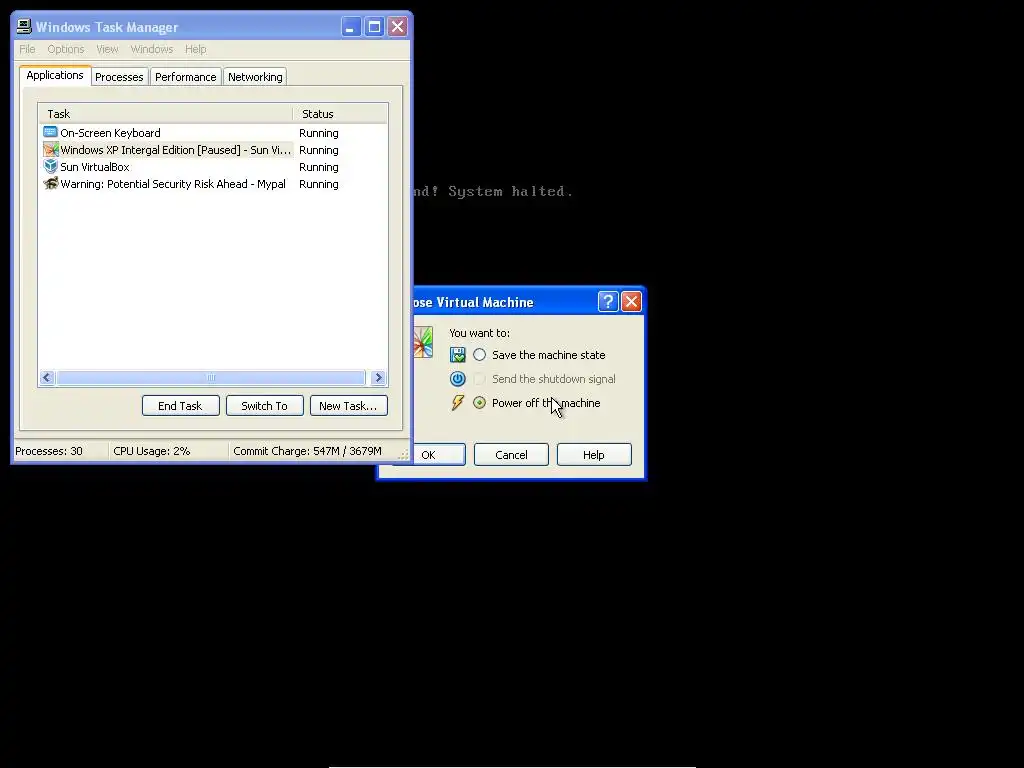
Task: Open the View menu
Action: coord(107,49)
